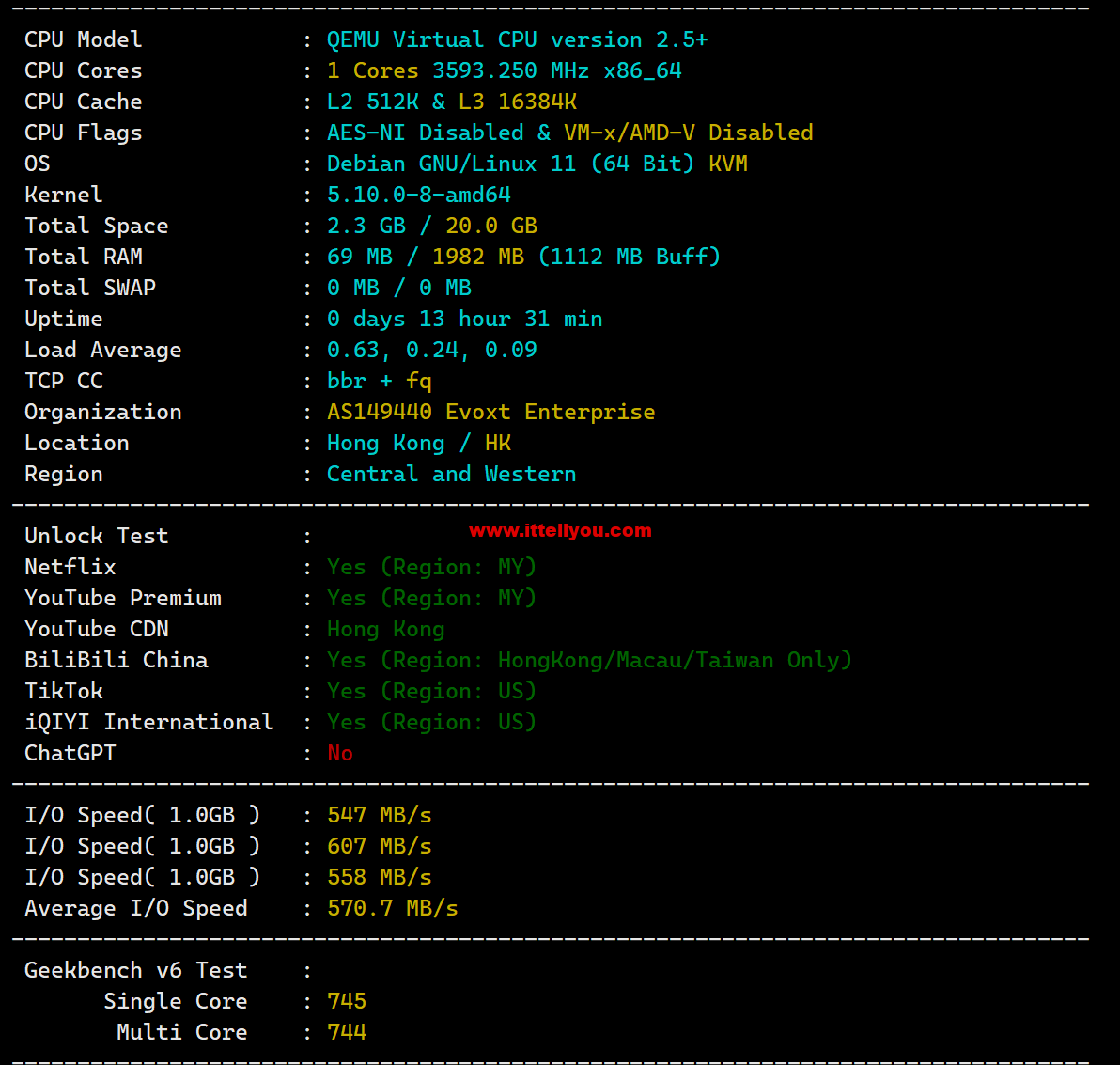
Task: Click the AES-NI Disabled flag text
Action: pos(425,133)
